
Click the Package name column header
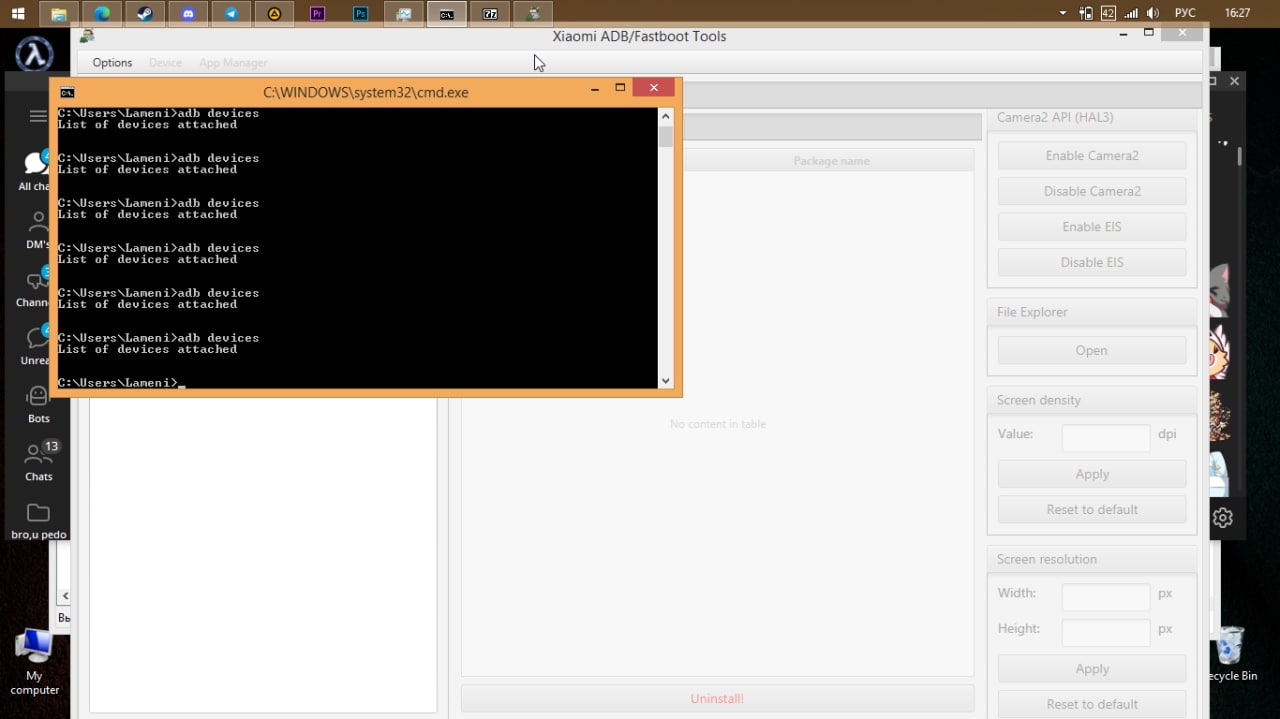point(831,160)
